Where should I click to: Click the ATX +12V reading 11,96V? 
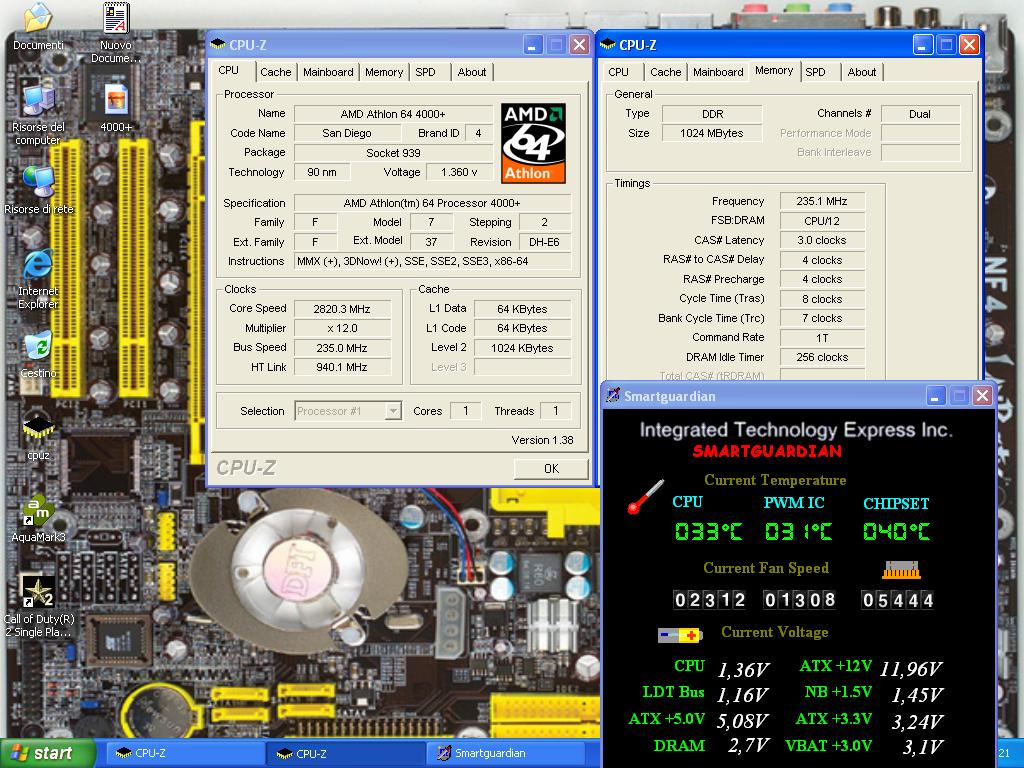coord(910,669)
